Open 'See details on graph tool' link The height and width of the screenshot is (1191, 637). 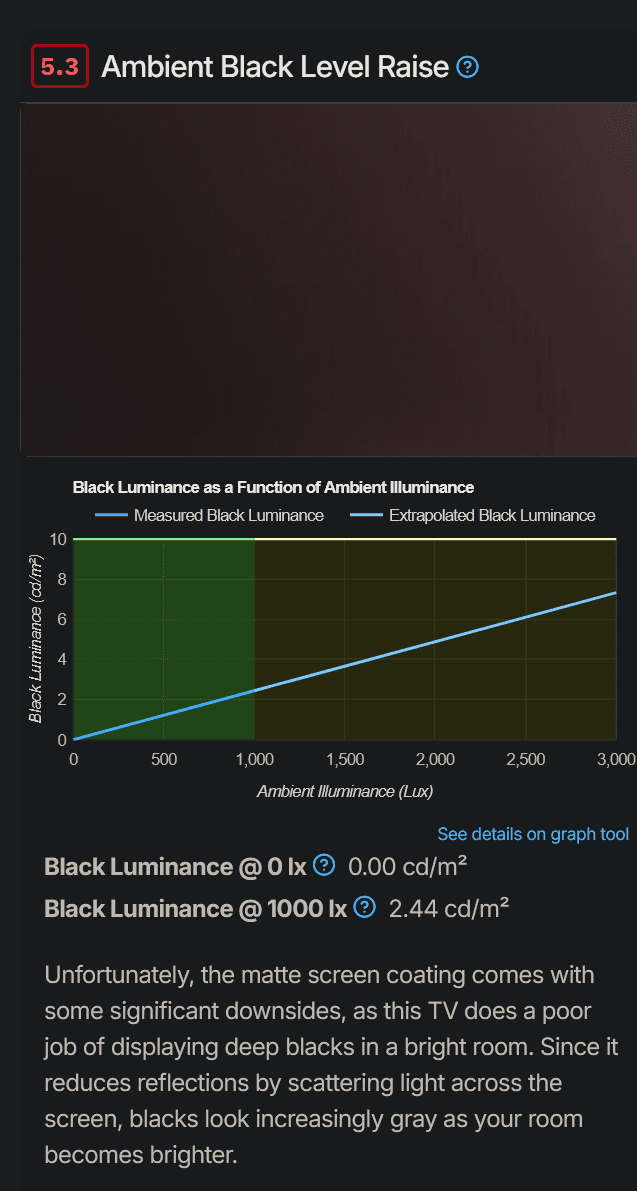[x=533, y=834]
